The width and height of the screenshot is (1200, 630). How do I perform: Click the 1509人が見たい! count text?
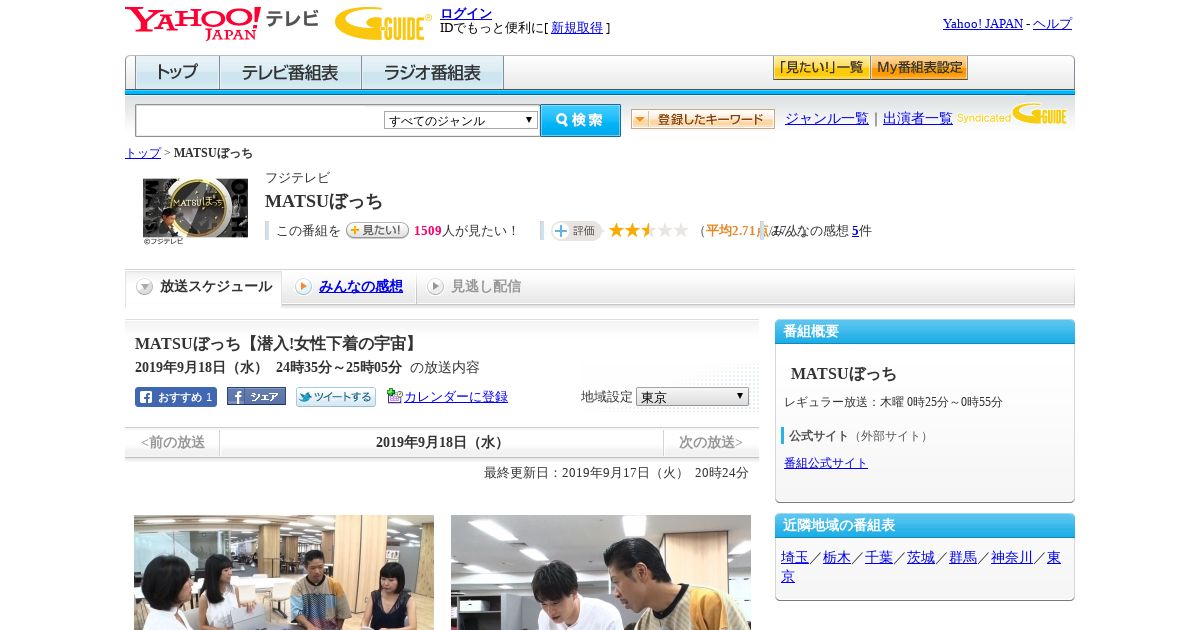coord(466,231)
